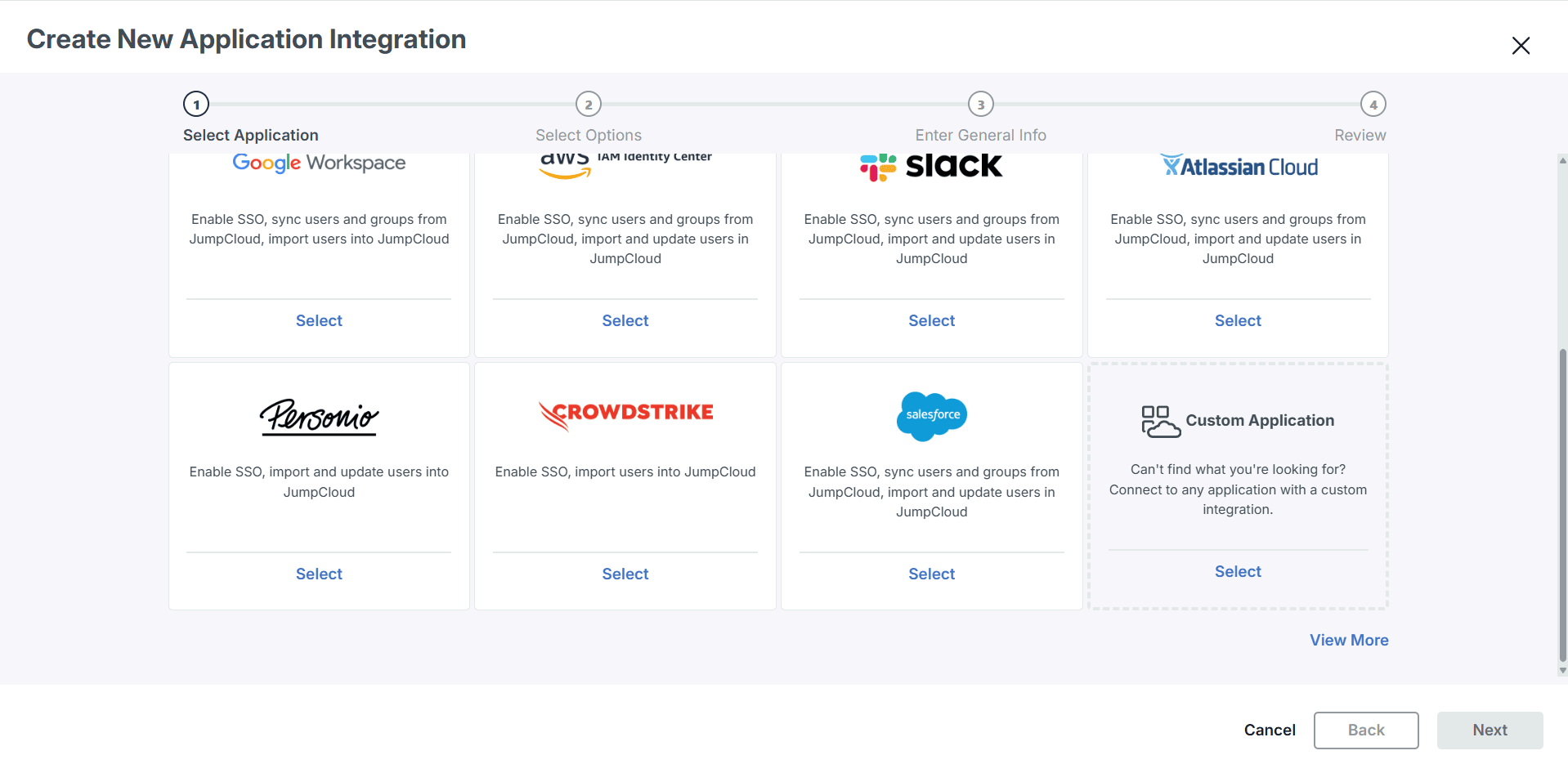
Task: Select the AWS IAM Identity Center application
Action: point(625,321)
